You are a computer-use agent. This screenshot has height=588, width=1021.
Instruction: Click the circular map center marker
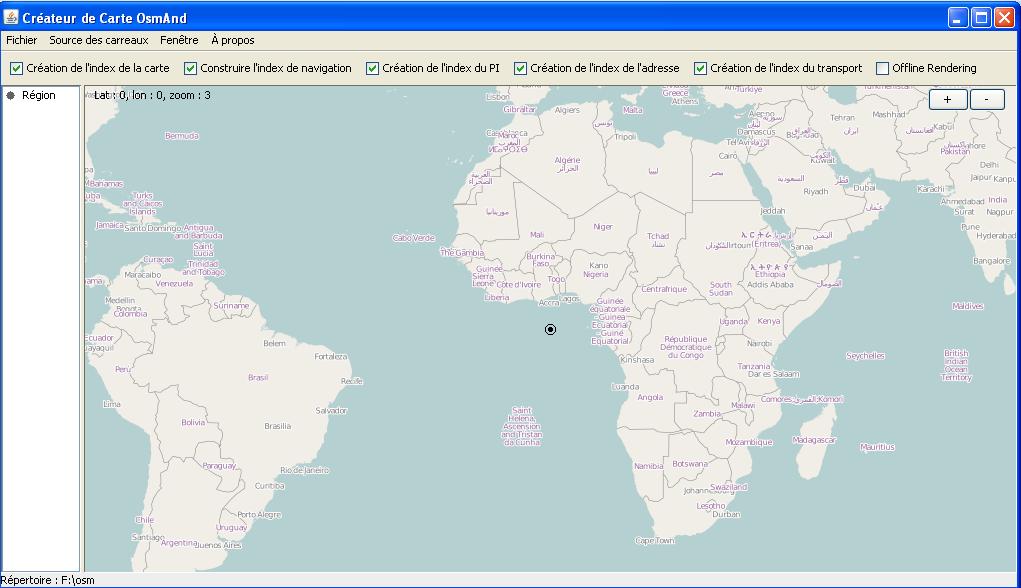coord(550,329)
